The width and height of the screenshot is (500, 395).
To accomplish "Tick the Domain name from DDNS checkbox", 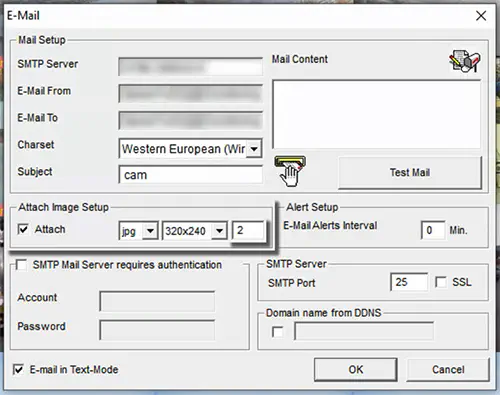I will 277,332.
